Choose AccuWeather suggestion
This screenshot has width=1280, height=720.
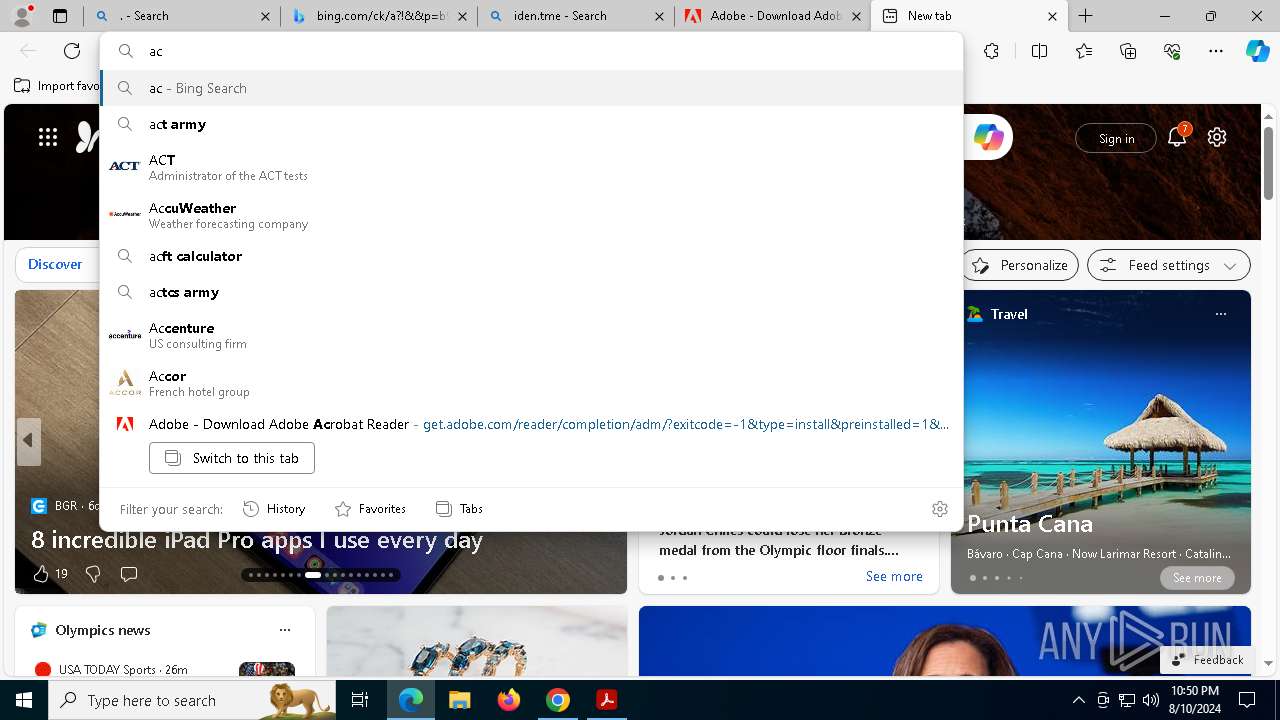(532, 214)
